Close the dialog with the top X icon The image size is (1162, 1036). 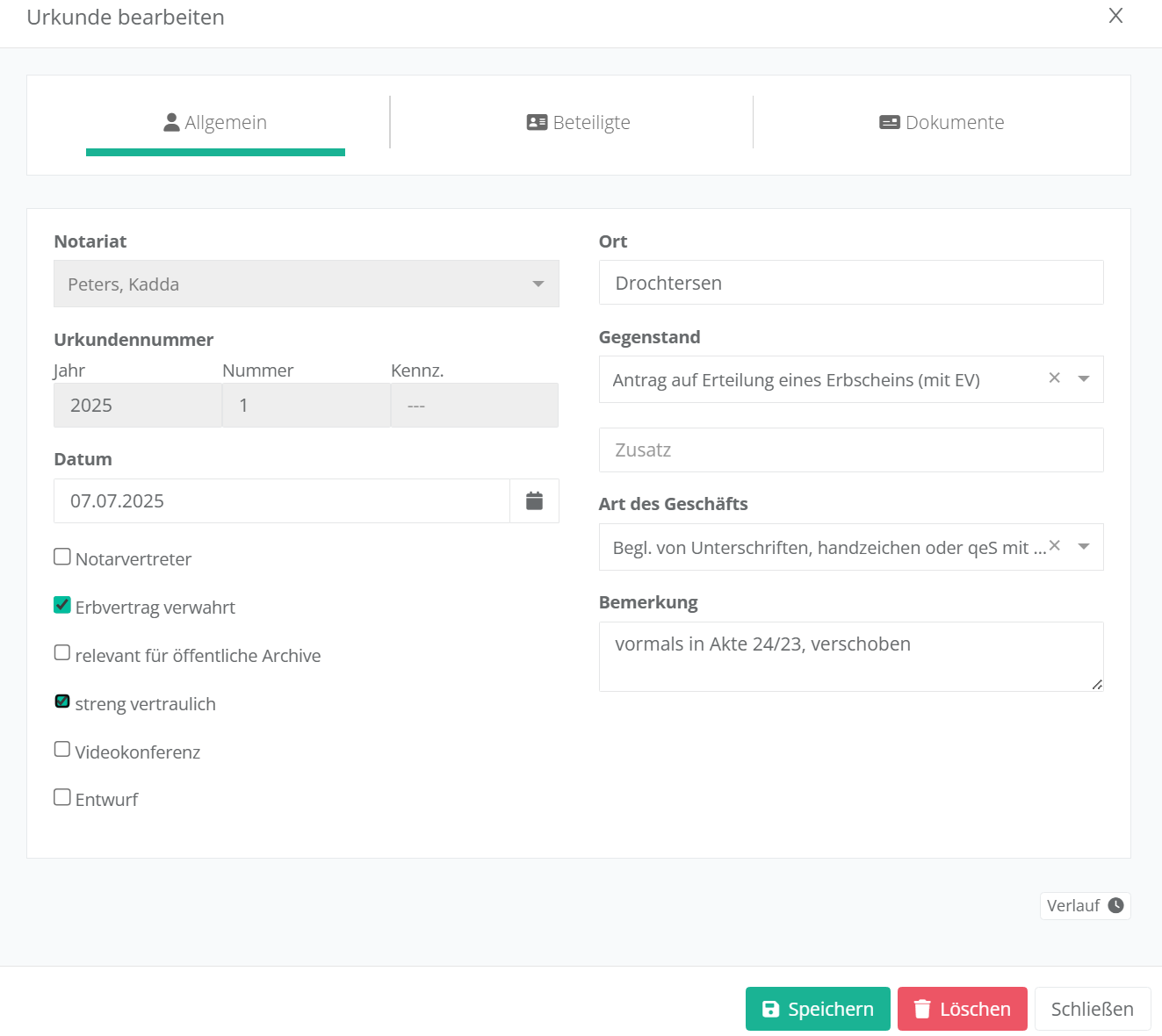(1115, 16)
